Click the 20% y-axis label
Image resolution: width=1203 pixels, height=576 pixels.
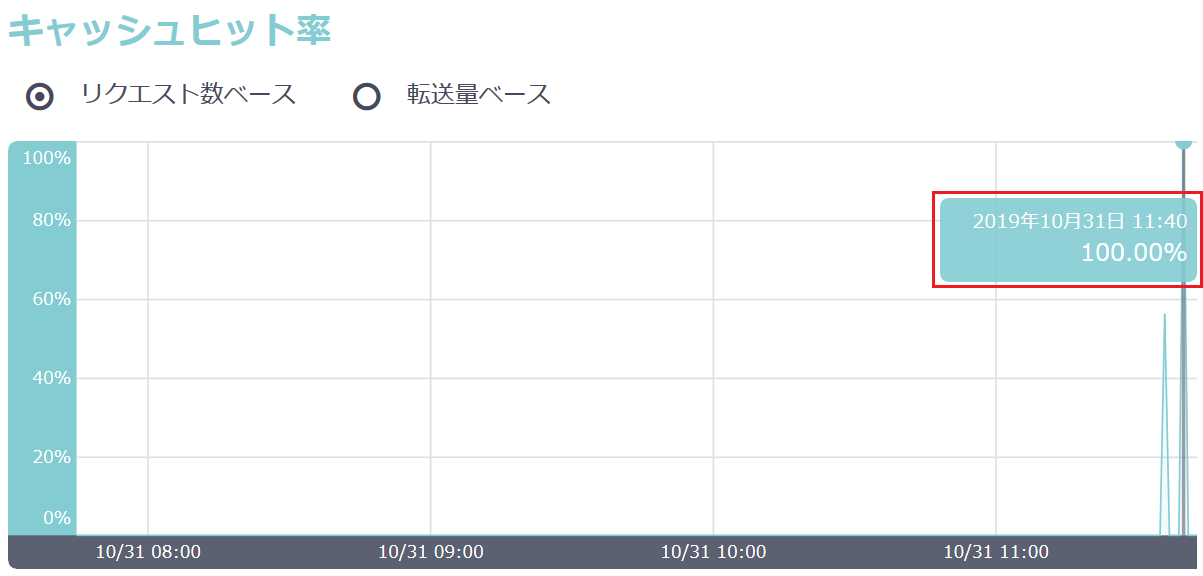(50, 457)
